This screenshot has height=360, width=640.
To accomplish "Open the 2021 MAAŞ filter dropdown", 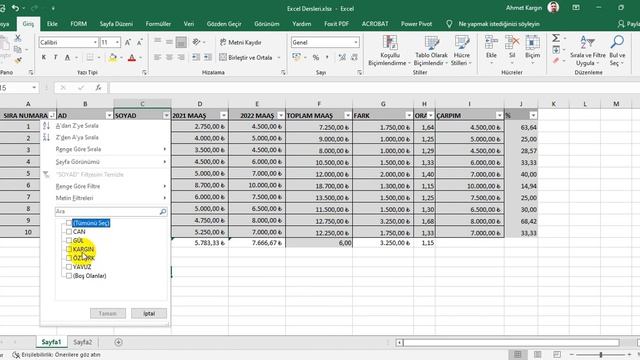I will pyautogui.click(x=223, y=116).
